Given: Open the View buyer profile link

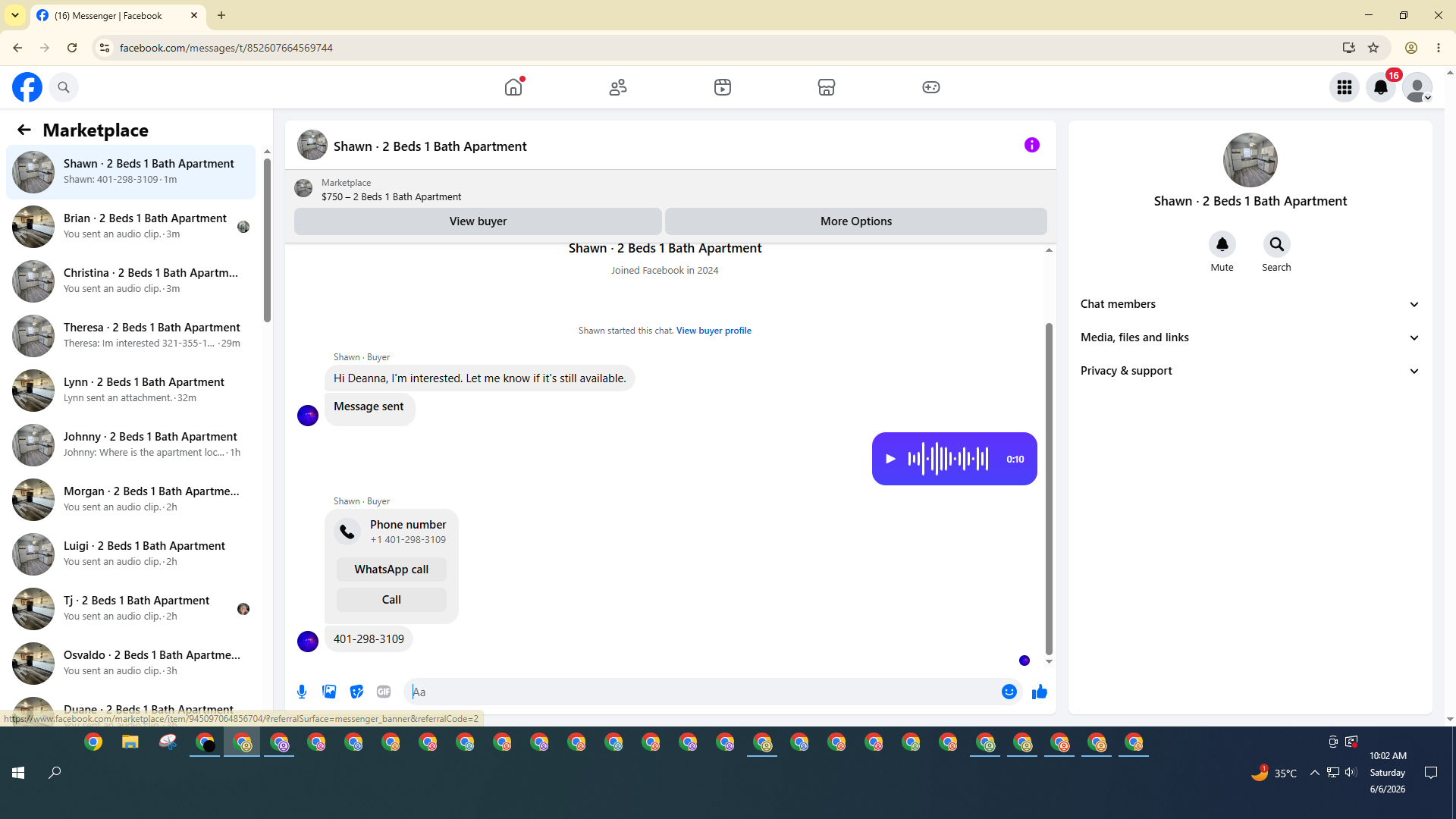Looking at the screenshot, I should pyautogui.click(x=714, y=331).
